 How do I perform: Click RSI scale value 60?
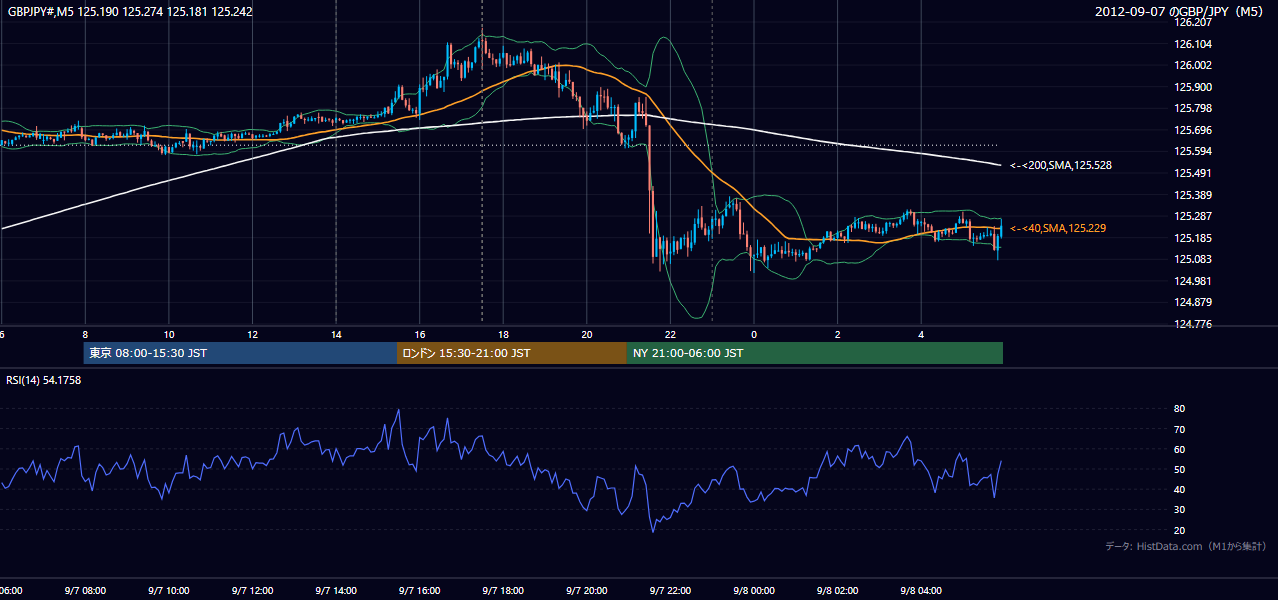[x=1179, y=449]
